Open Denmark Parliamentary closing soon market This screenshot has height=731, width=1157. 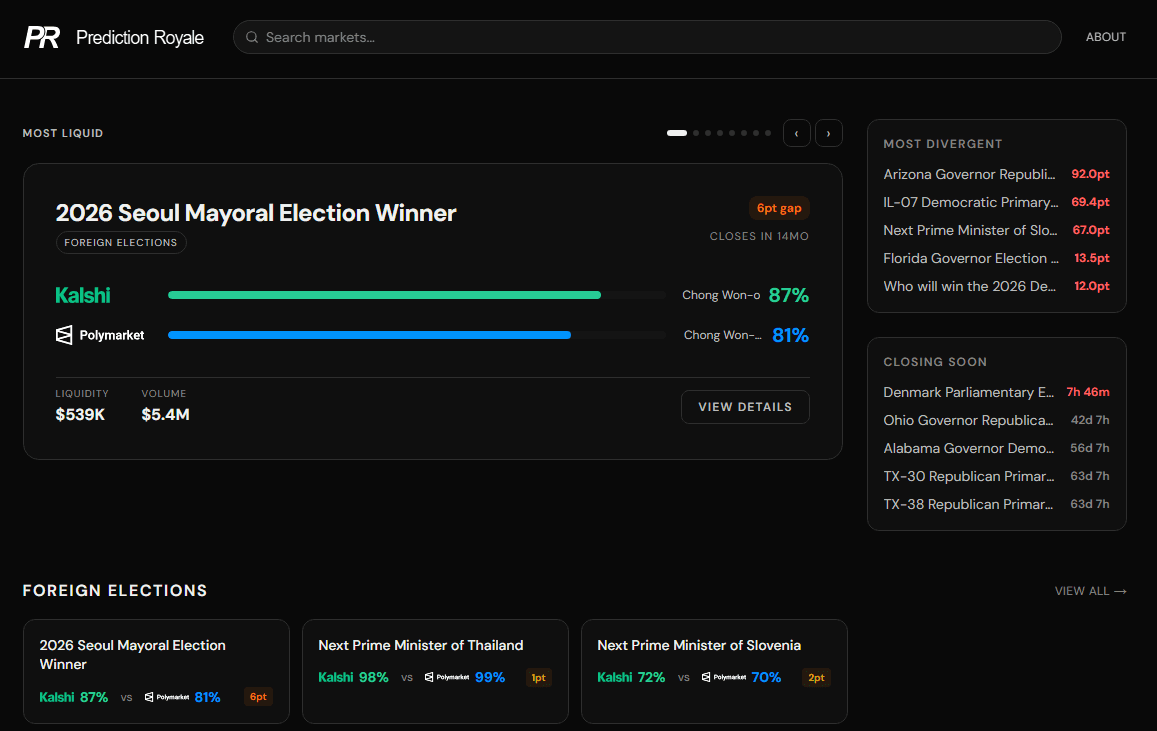[x=969, y=392]
